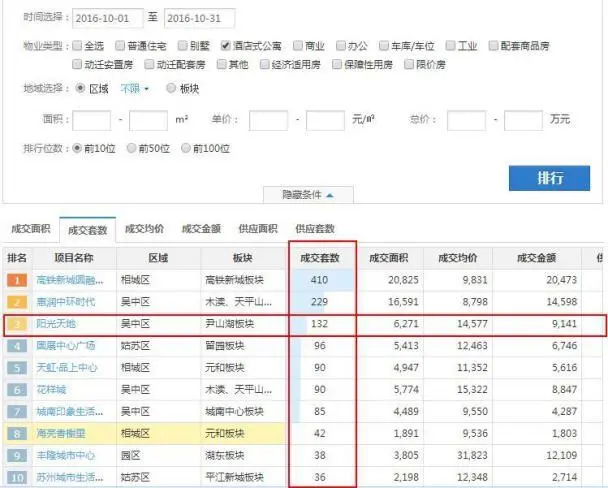Check the 其他 checkbox
Image resolution: width=608 pixels, height=488 pixels.
click(x=221, y=64)
